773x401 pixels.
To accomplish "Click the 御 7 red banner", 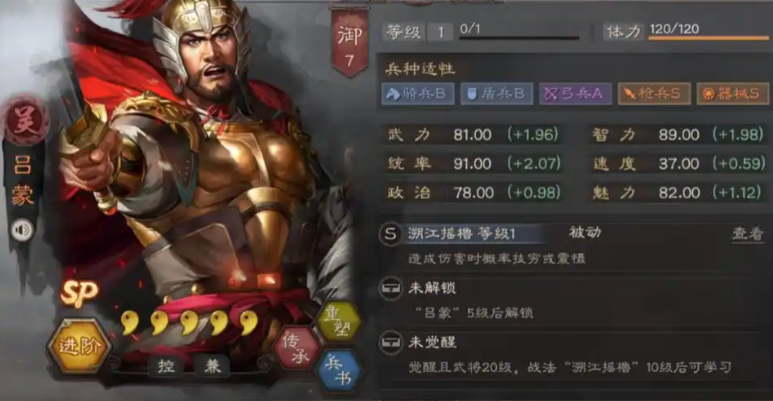I will coord(350,43).
